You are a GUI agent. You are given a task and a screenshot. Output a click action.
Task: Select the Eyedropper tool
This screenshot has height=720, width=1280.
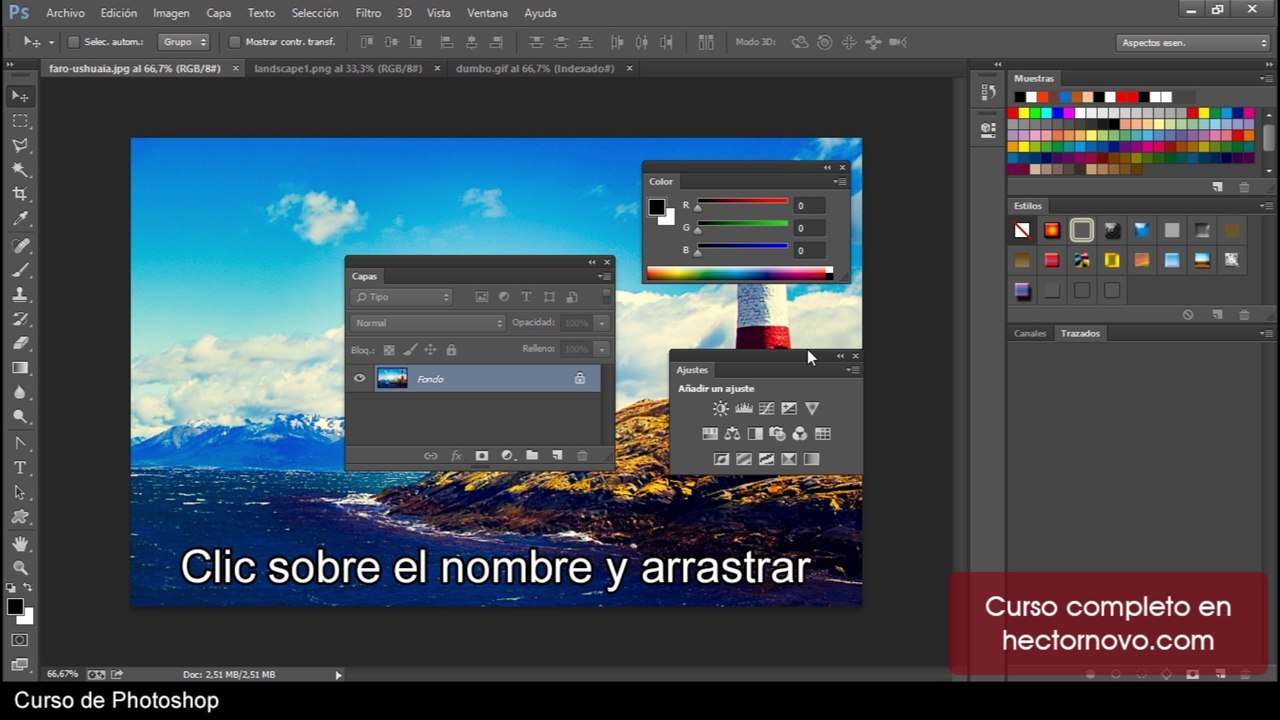[x=20, y=219]
